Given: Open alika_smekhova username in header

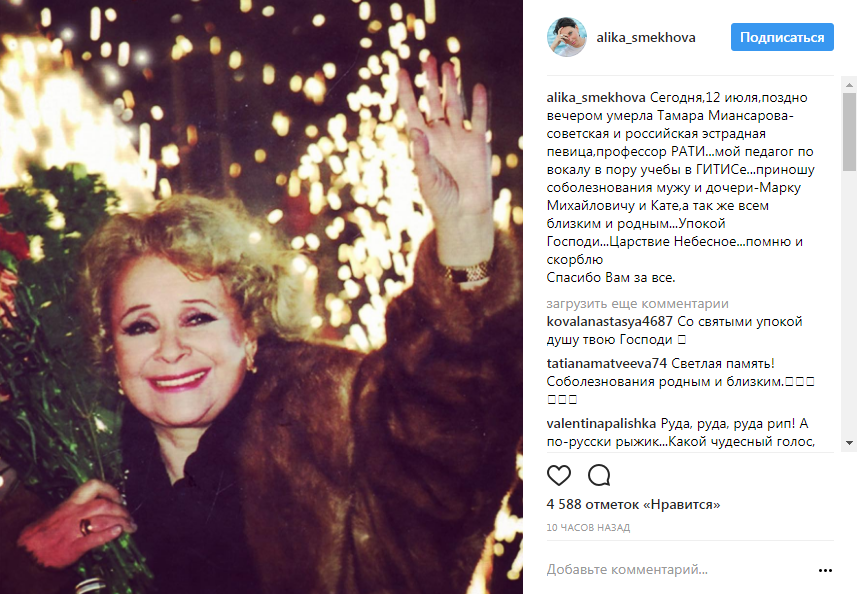Looking at the screenshot, I should point(645,38).
